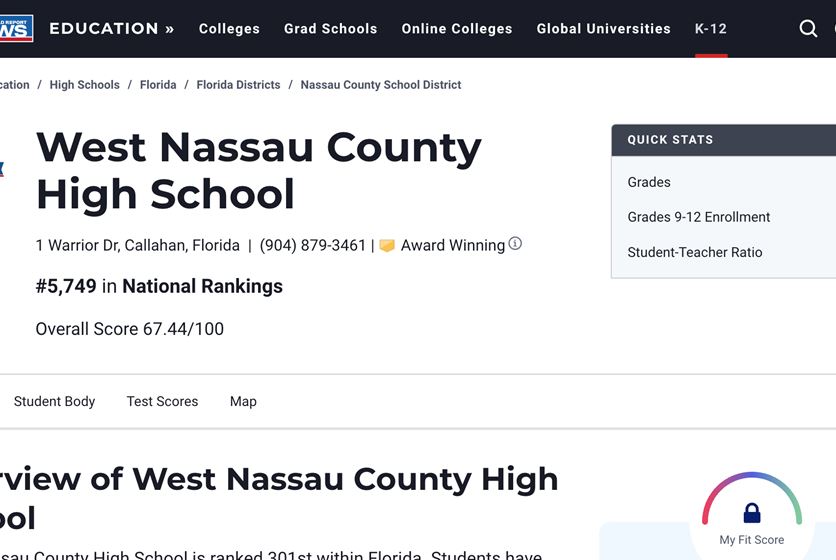Click the Award Winning badge icon
Viewport: 836px width, 560px height.
tap(387, 245)
